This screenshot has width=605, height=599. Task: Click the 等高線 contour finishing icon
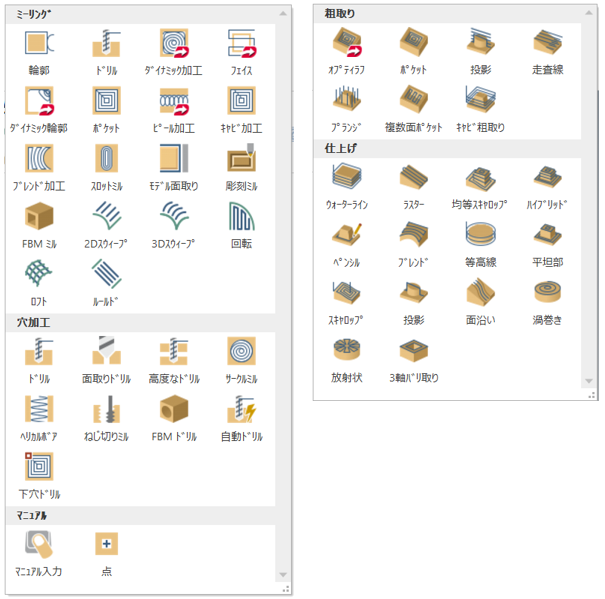click(x=481, y=235)
